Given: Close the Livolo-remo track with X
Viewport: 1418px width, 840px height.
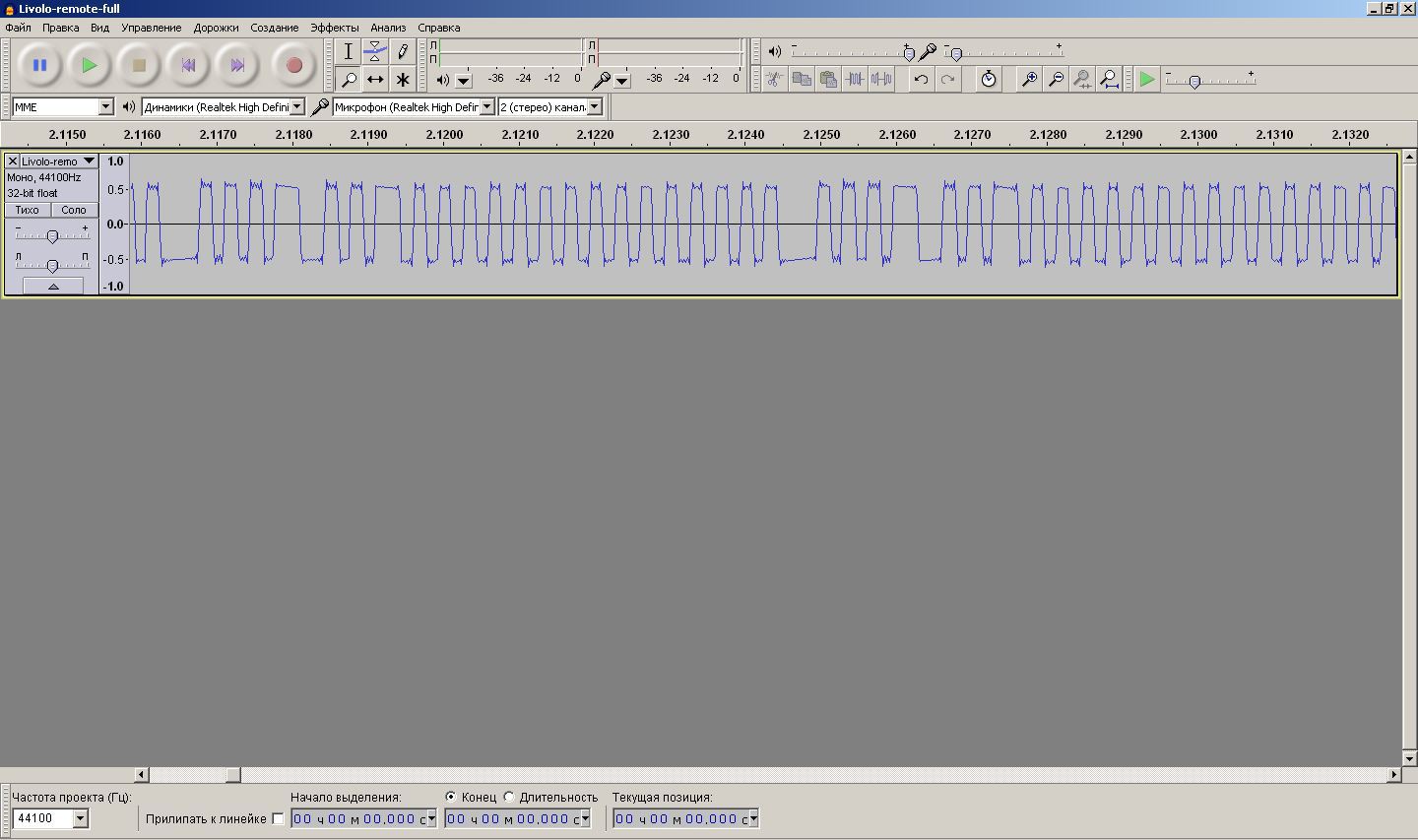Looking at the screenshot, I should coord(13,161).
